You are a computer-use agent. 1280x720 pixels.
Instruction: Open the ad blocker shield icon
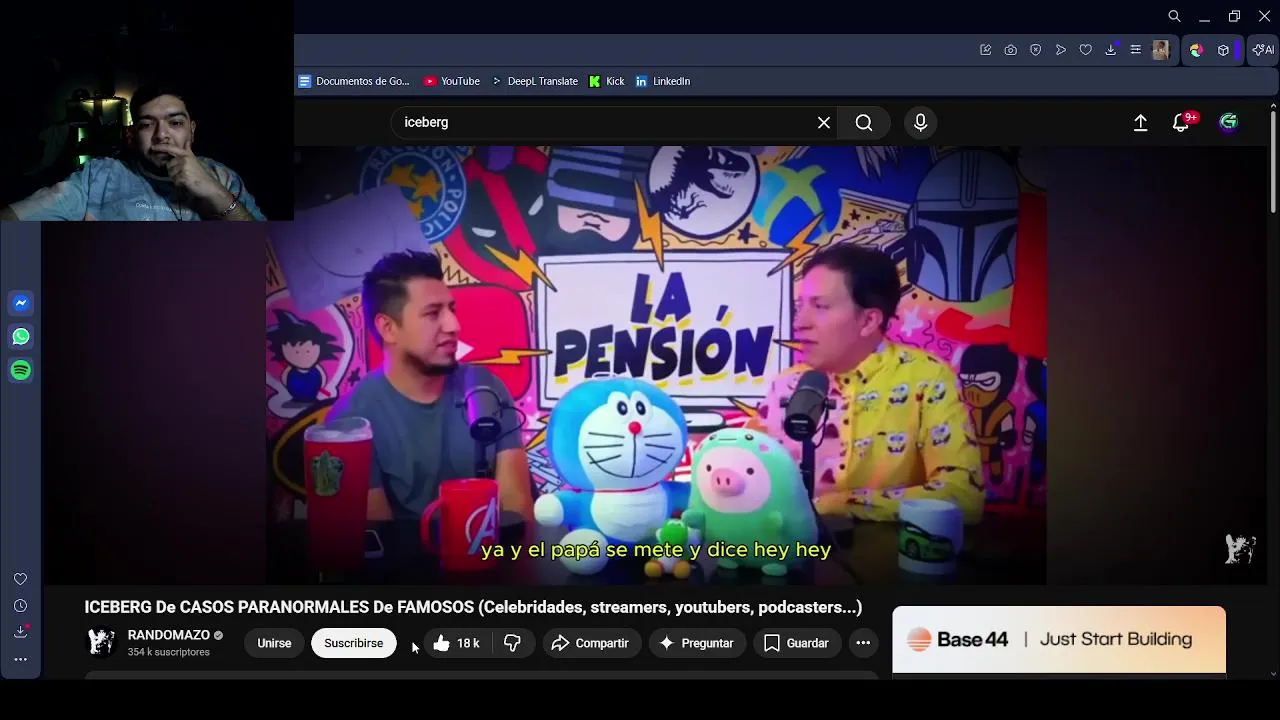(x=1036, y=50)
